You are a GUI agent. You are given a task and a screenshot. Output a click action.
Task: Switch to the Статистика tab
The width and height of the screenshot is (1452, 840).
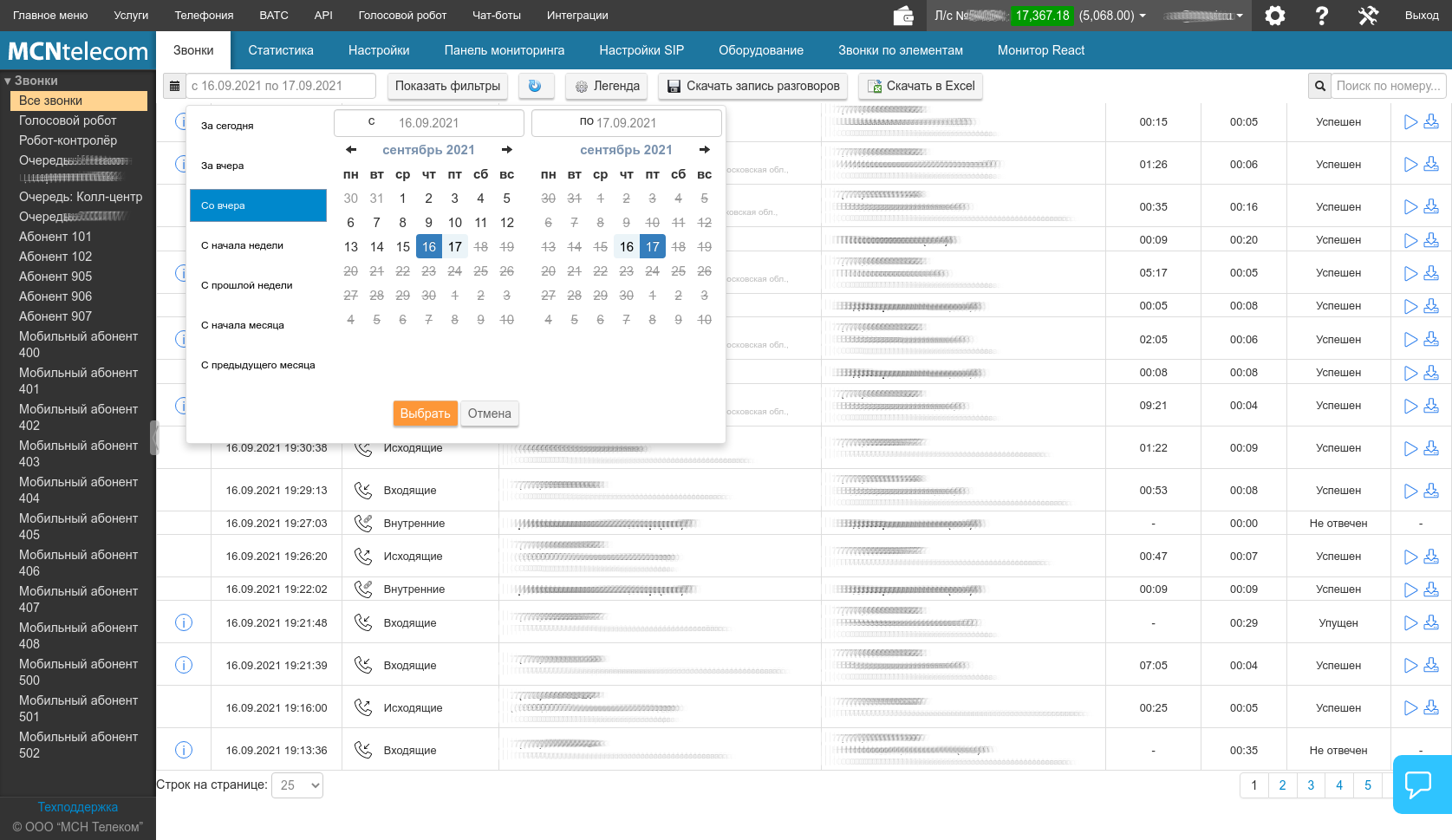[281, 50]
